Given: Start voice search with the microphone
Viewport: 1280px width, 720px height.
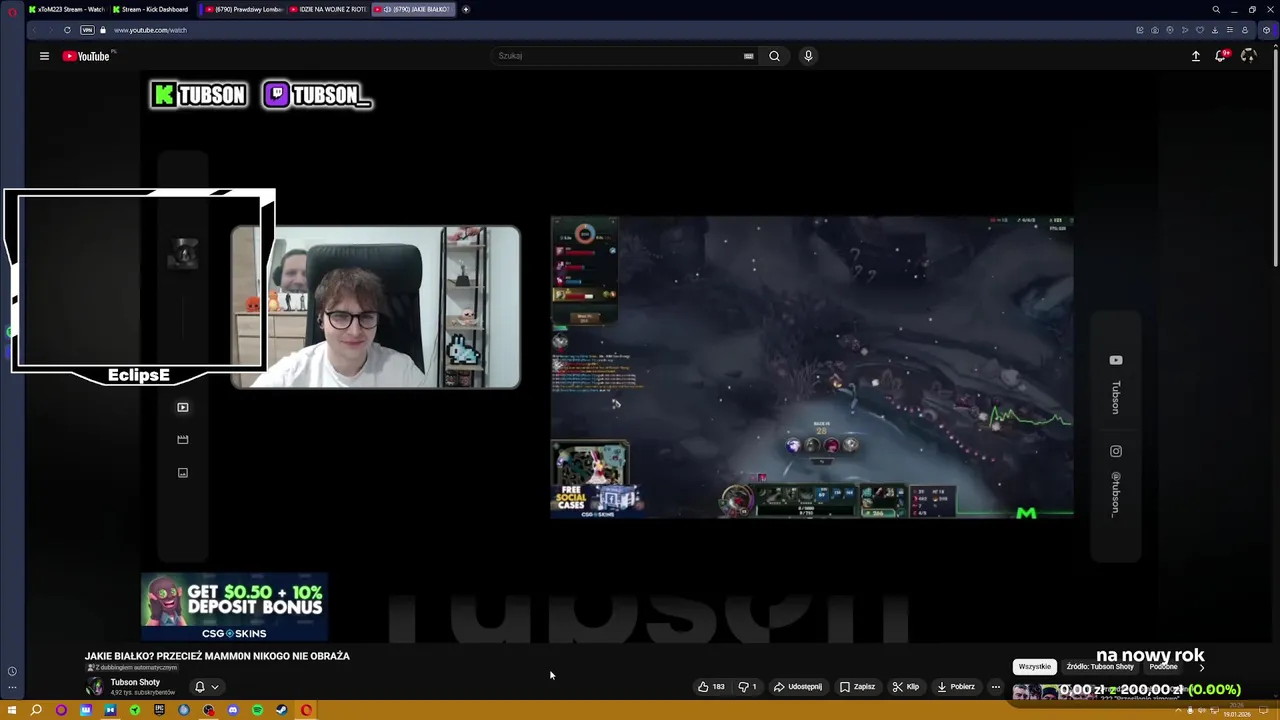Looking at the screenshot, I should [x=808, y=56].
